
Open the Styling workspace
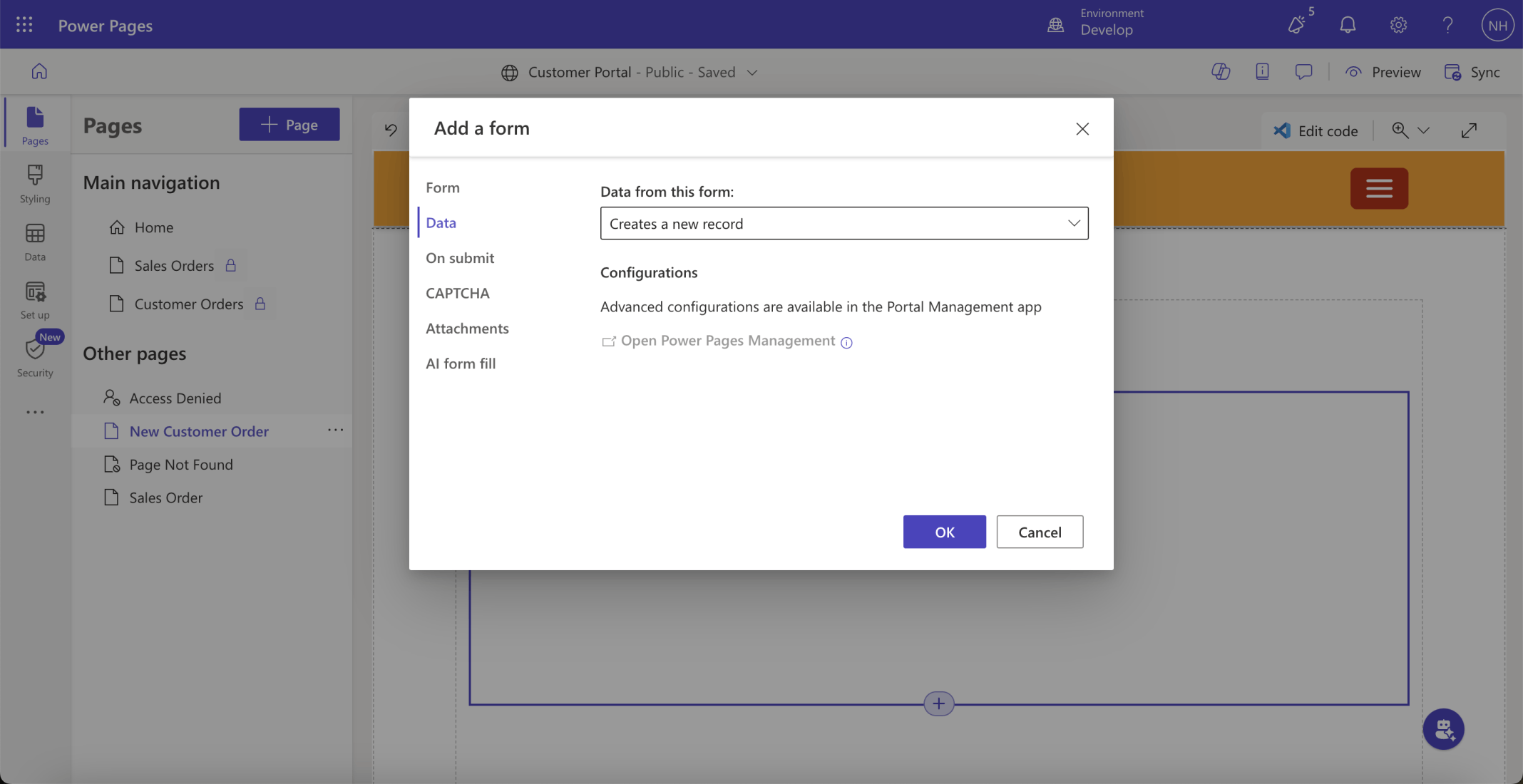35,184
